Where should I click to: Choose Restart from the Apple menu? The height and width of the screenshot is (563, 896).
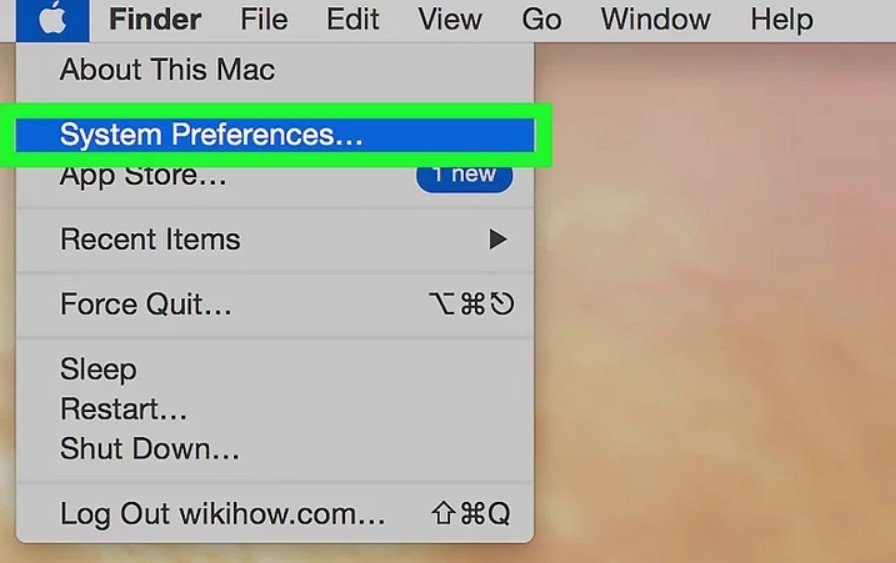coord(275,409)
